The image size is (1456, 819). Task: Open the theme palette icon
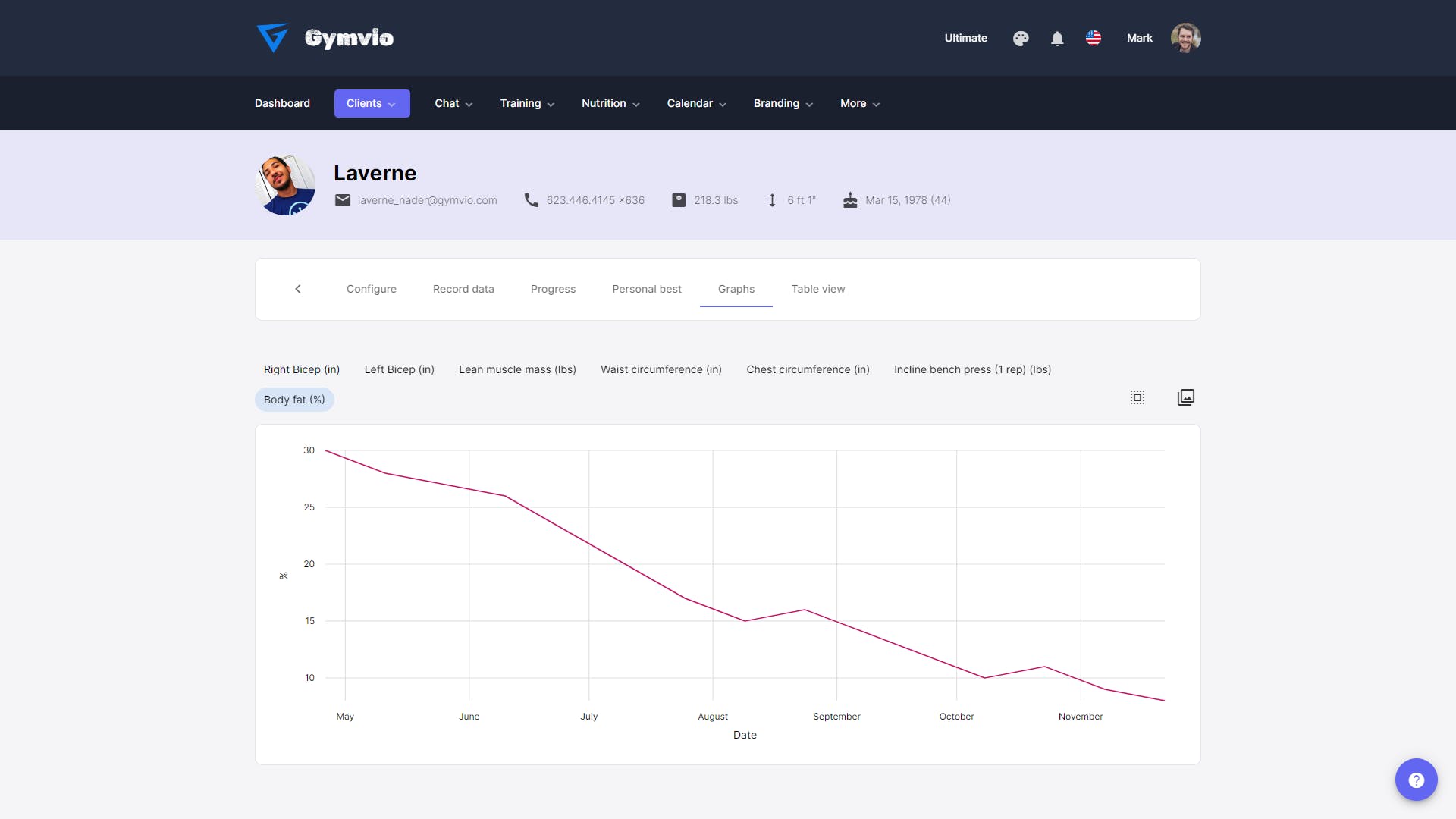(x=1021, y=38)
